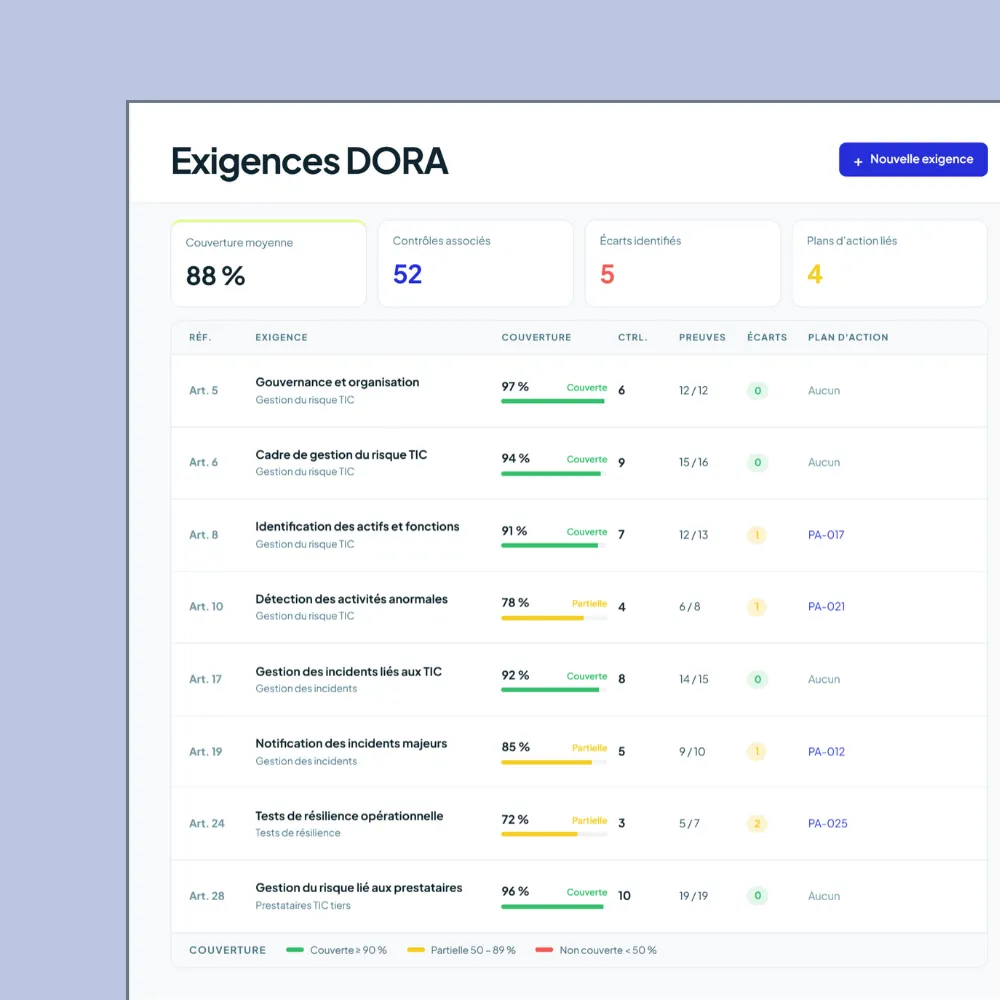This screenshot has width=1000, height=1000.
Task: Click the Nouvelle exigence button
Action: [913, 159]
